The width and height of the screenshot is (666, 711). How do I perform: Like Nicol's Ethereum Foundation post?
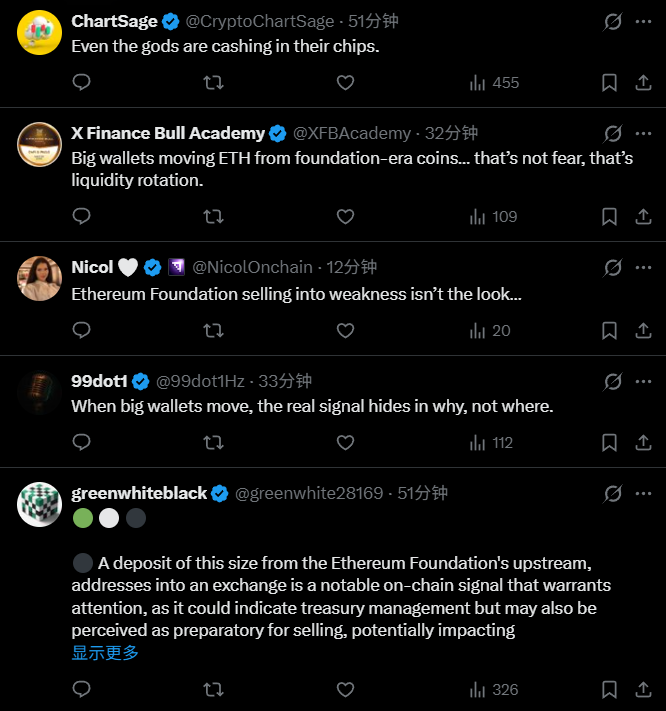tap(345, 330)
